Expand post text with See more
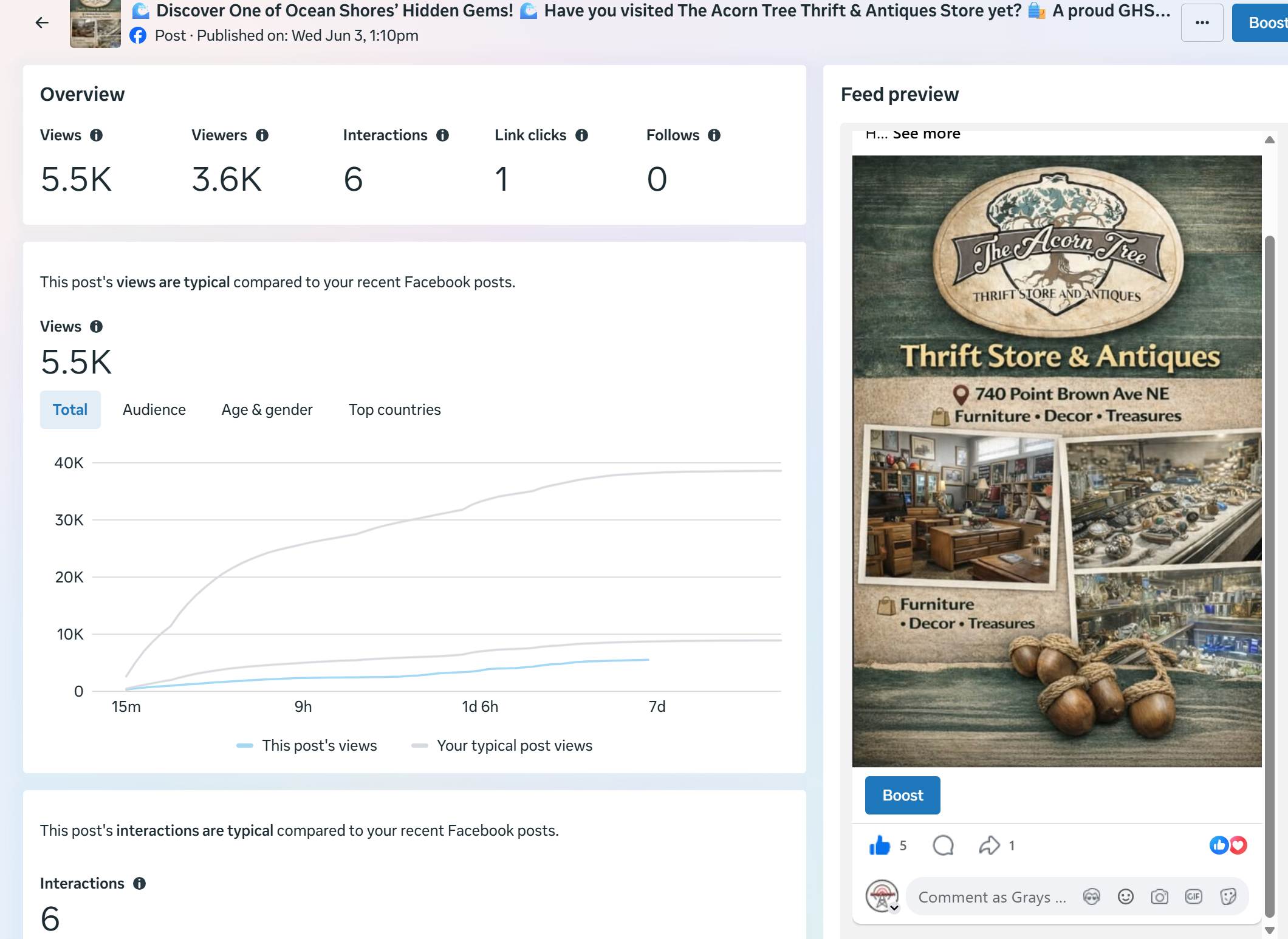 point(927,134)
